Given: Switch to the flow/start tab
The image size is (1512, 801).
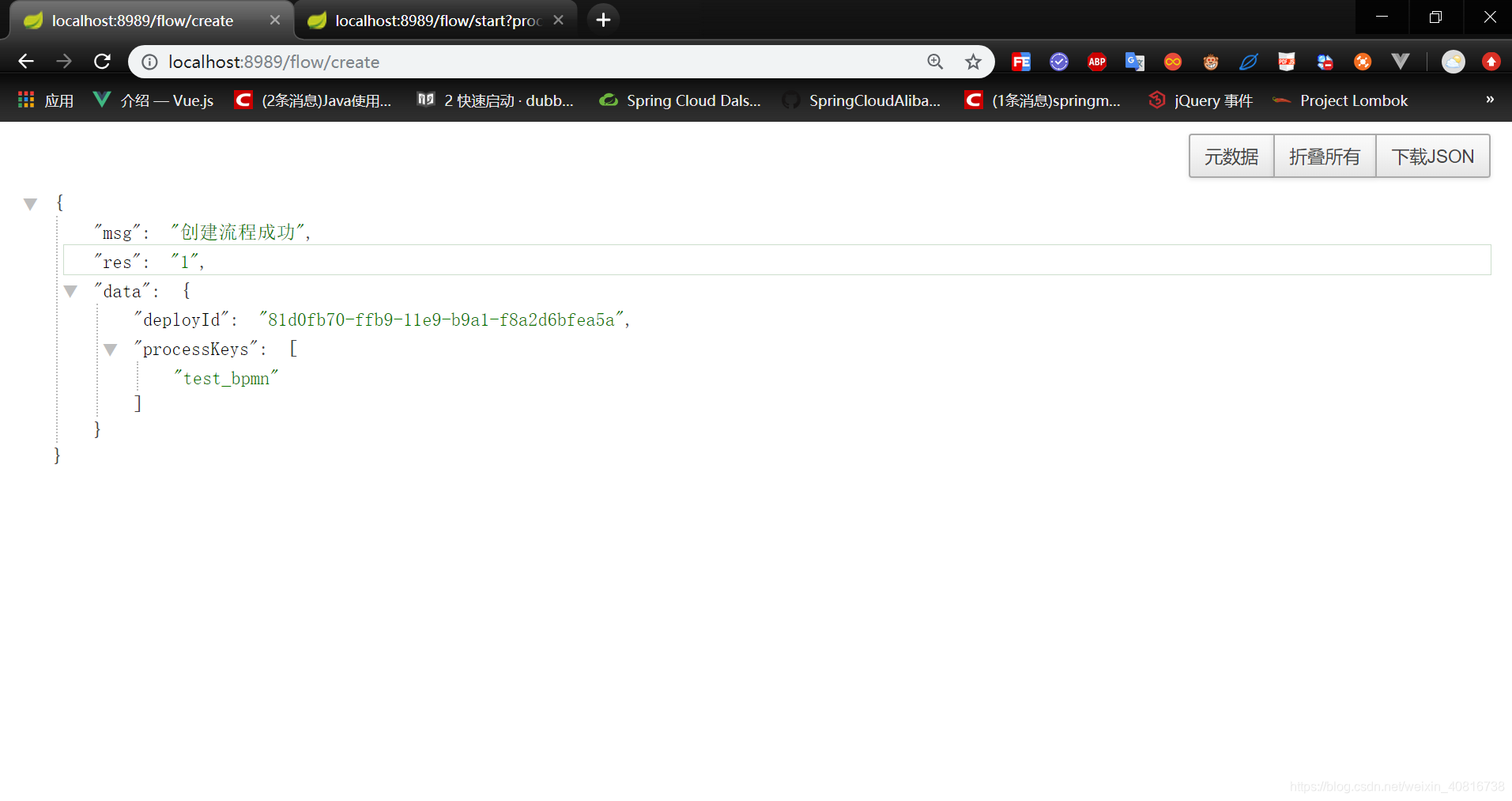Looking at the screenshot, I should pos(436,21).
